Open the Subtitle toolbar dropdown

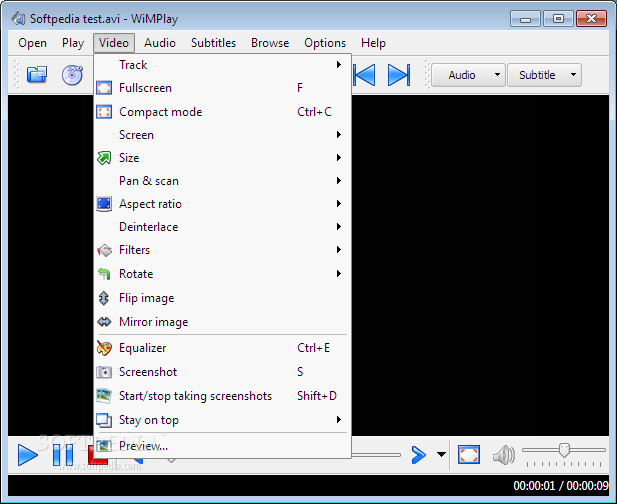coord(544,75)
